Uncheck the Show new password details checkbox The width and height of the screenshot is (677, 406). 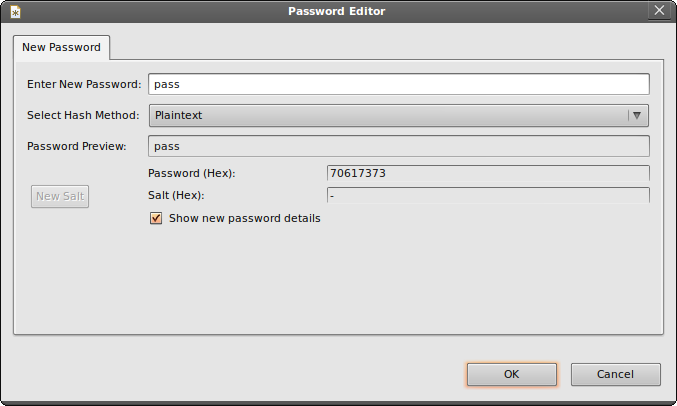coord(156,218)
